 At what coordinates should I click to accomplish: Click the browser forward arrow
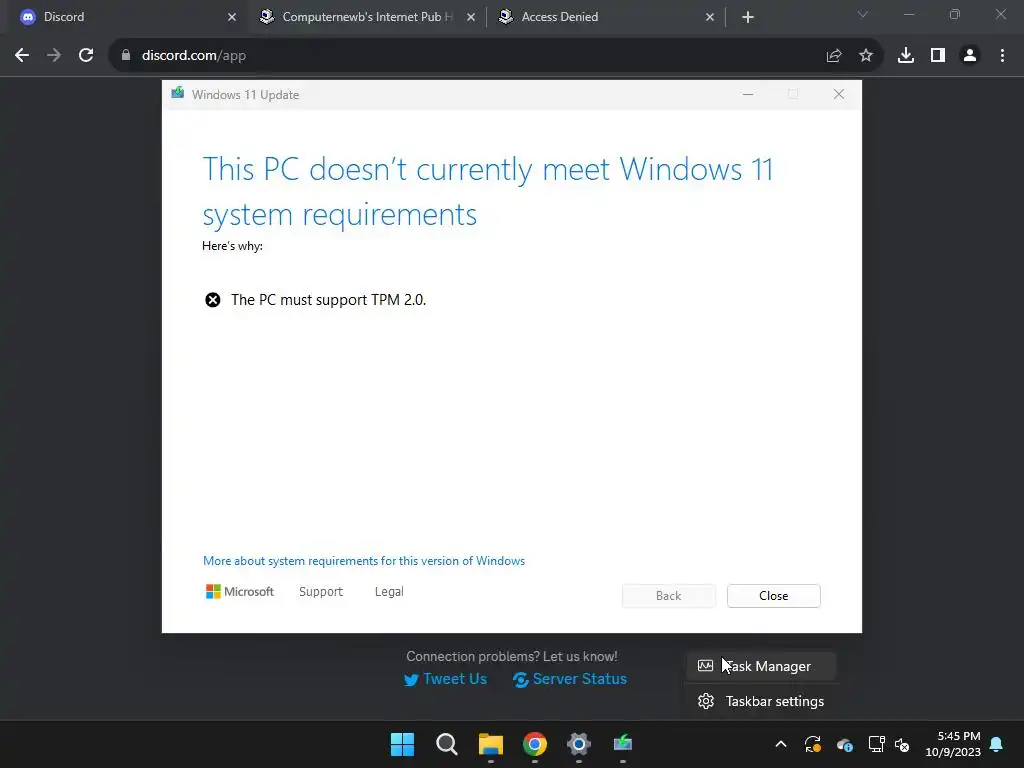[x=54, y=56]
